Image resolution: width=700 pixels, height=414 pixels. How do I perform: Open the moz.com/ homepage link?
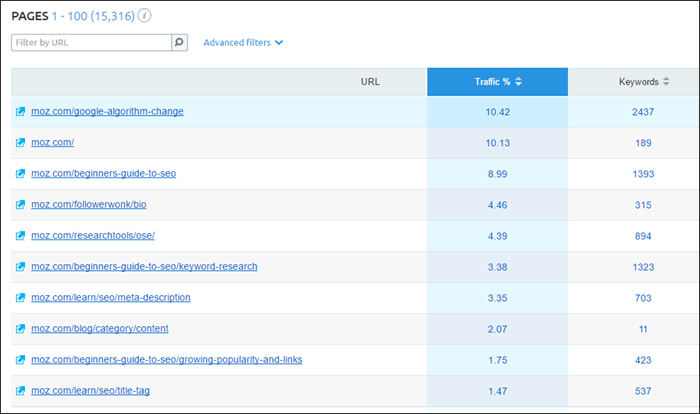[x=53, y=142]
